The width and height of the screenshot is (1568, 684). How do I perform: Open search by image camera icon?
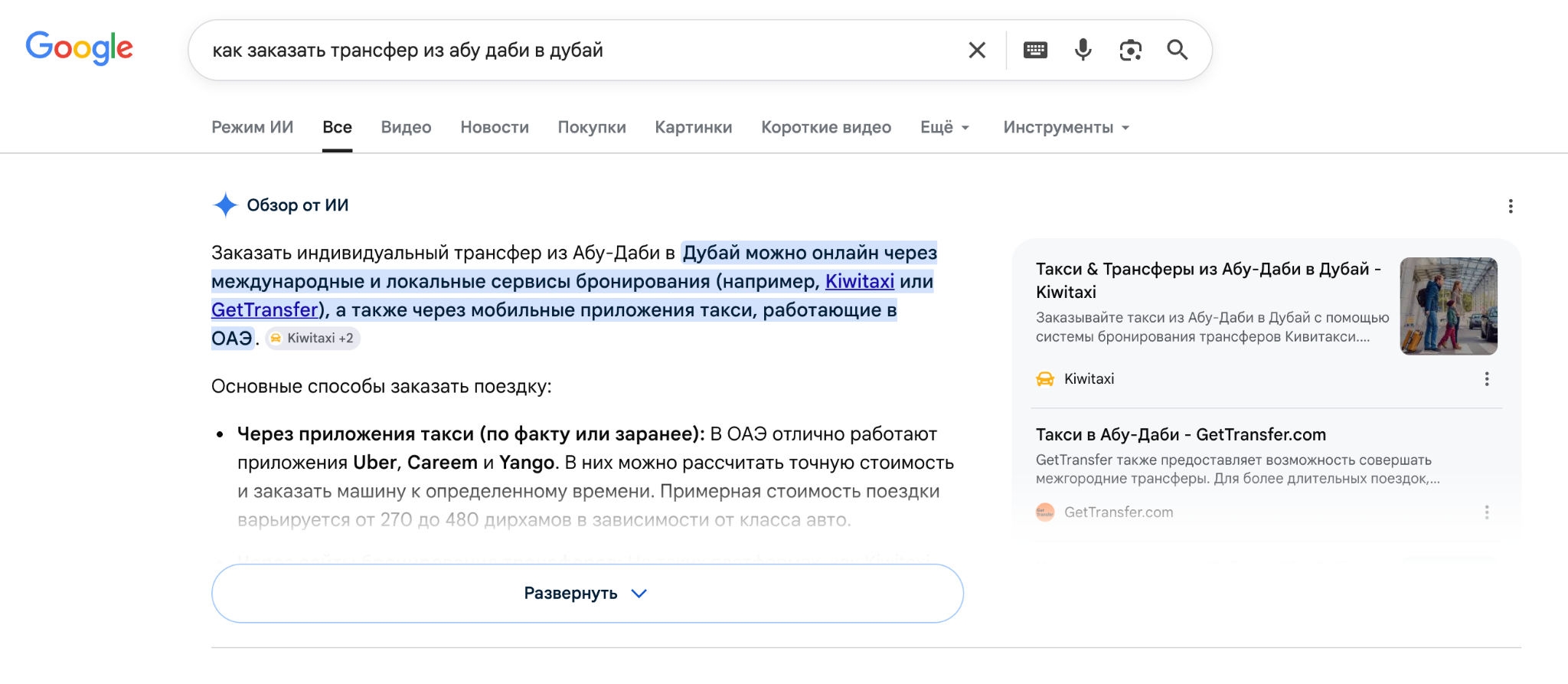[1130, 51]
